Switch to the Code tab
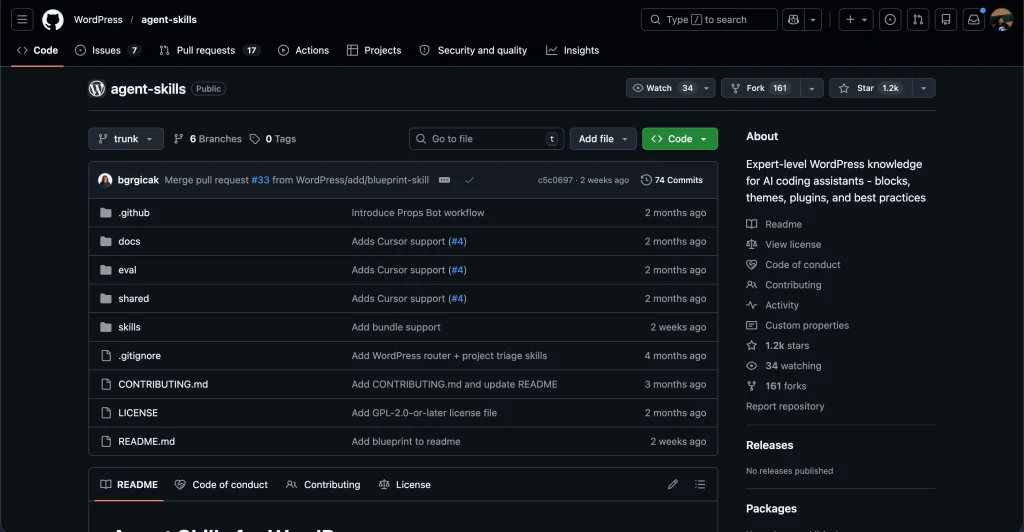Image resolution: width=1024 pixels, height=532 pixels. (x=38, y=50)
